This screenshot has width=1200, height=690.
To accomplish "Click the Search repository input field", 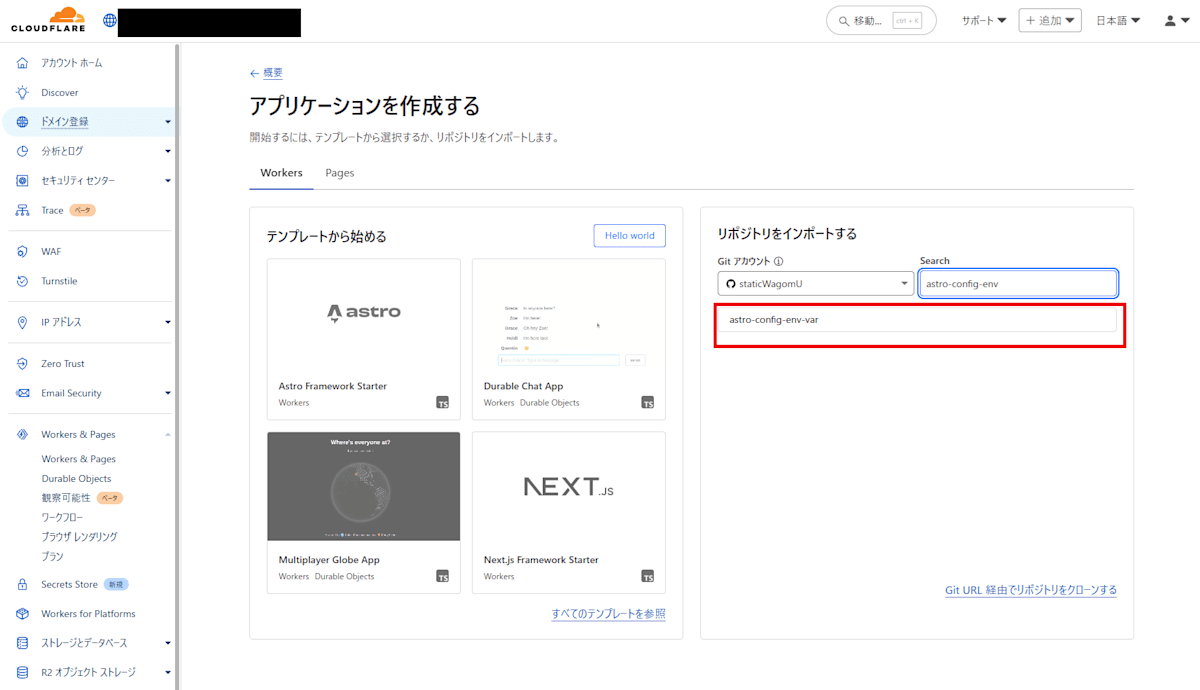I will click(1018, 284).
